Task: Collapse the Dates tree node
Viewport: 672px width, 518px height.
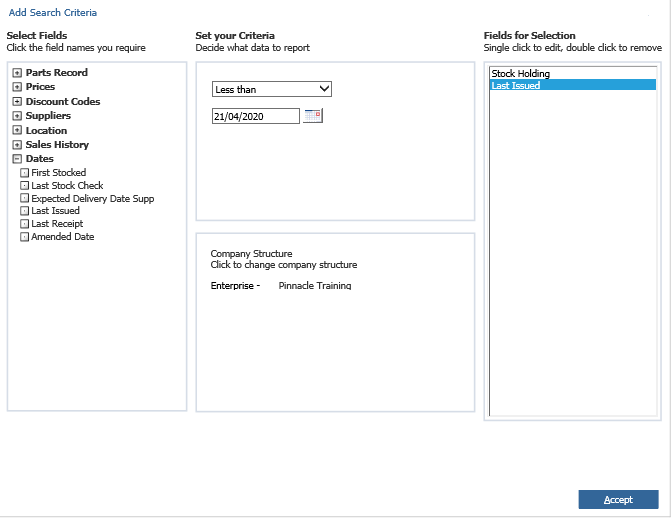Action: point(17,159)
